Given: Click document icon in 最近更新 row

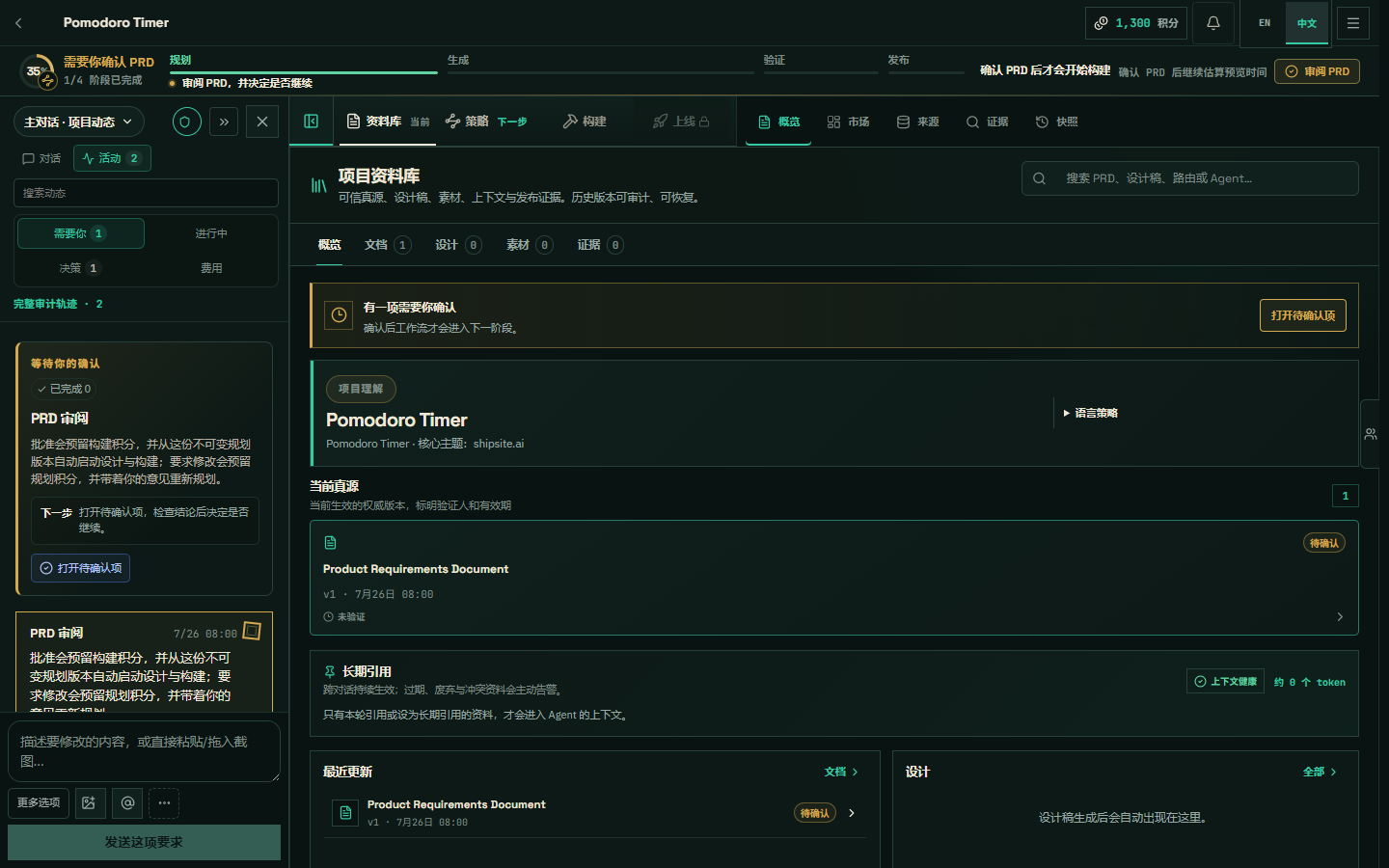Looking at the screenshot, I should (x=345, y=813).
